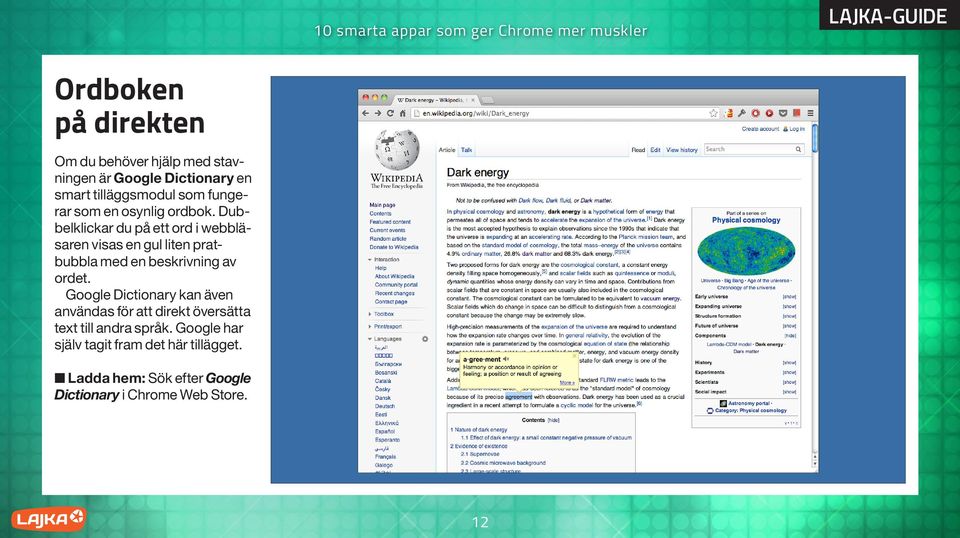Open the Cosmic microwave background contents entry
Screen dimensions: 960x538
[x=503, y=463]
